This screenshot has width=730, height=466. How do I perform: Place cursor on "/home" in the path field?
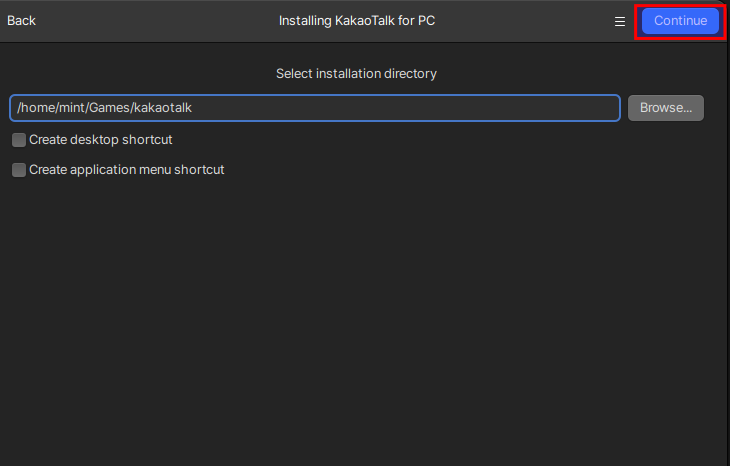37,108
